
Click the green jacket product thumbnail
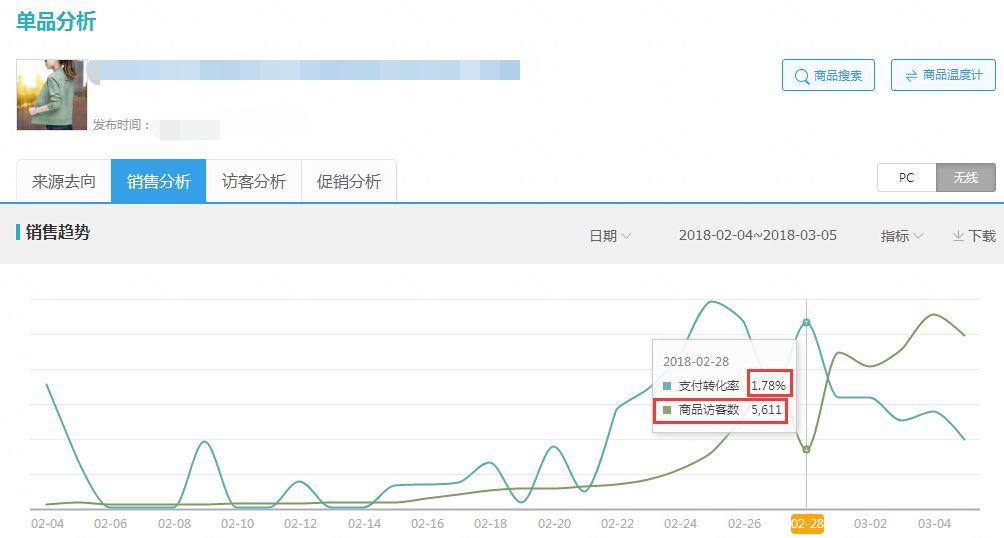[51, 95]
